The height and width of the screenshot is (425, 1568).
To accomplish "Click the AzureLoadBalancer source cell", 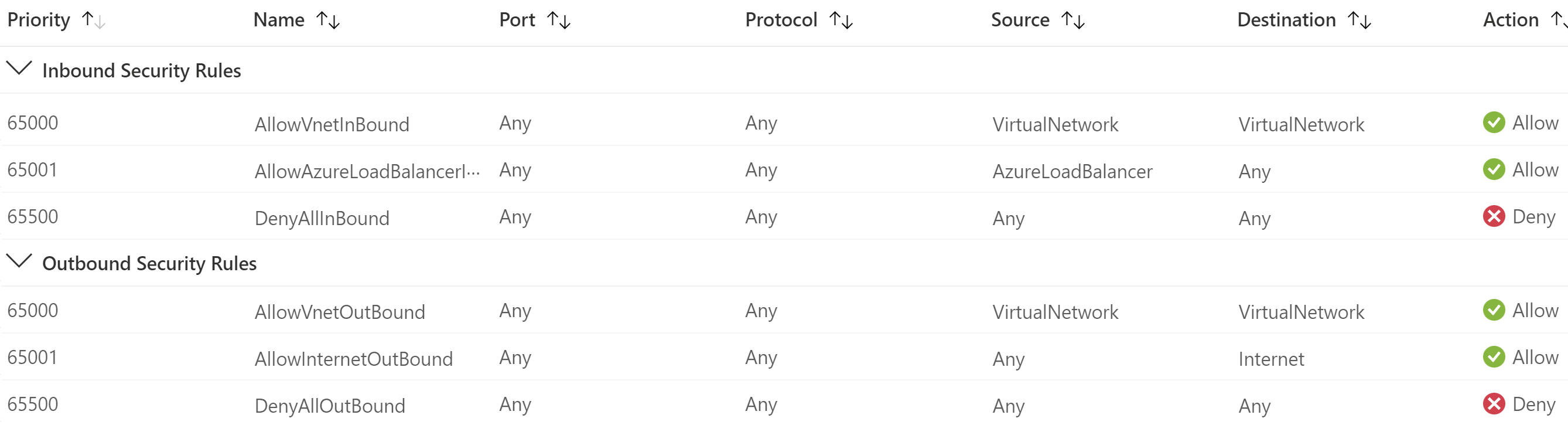I will click(x=1072, y=172).
